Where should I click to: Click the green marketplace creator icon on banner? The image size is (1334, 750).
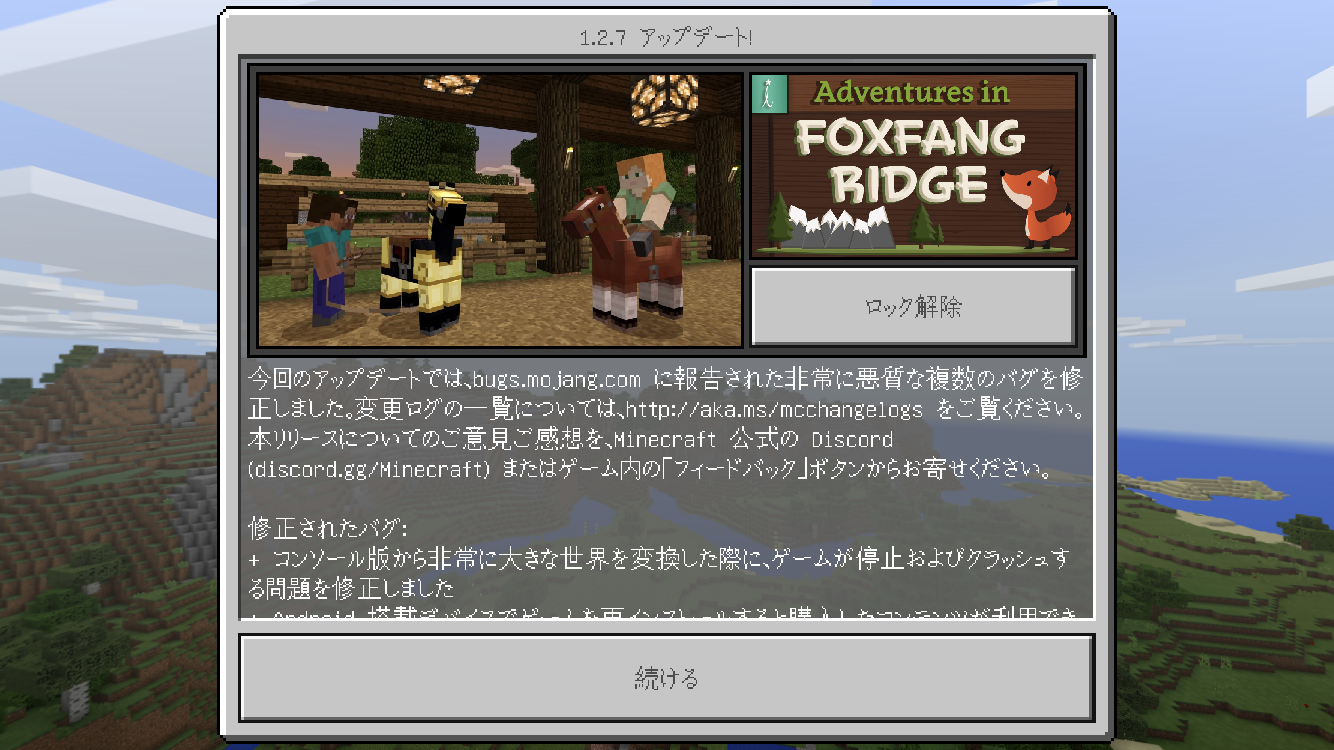pyautogui.click(x=770, y=94)
